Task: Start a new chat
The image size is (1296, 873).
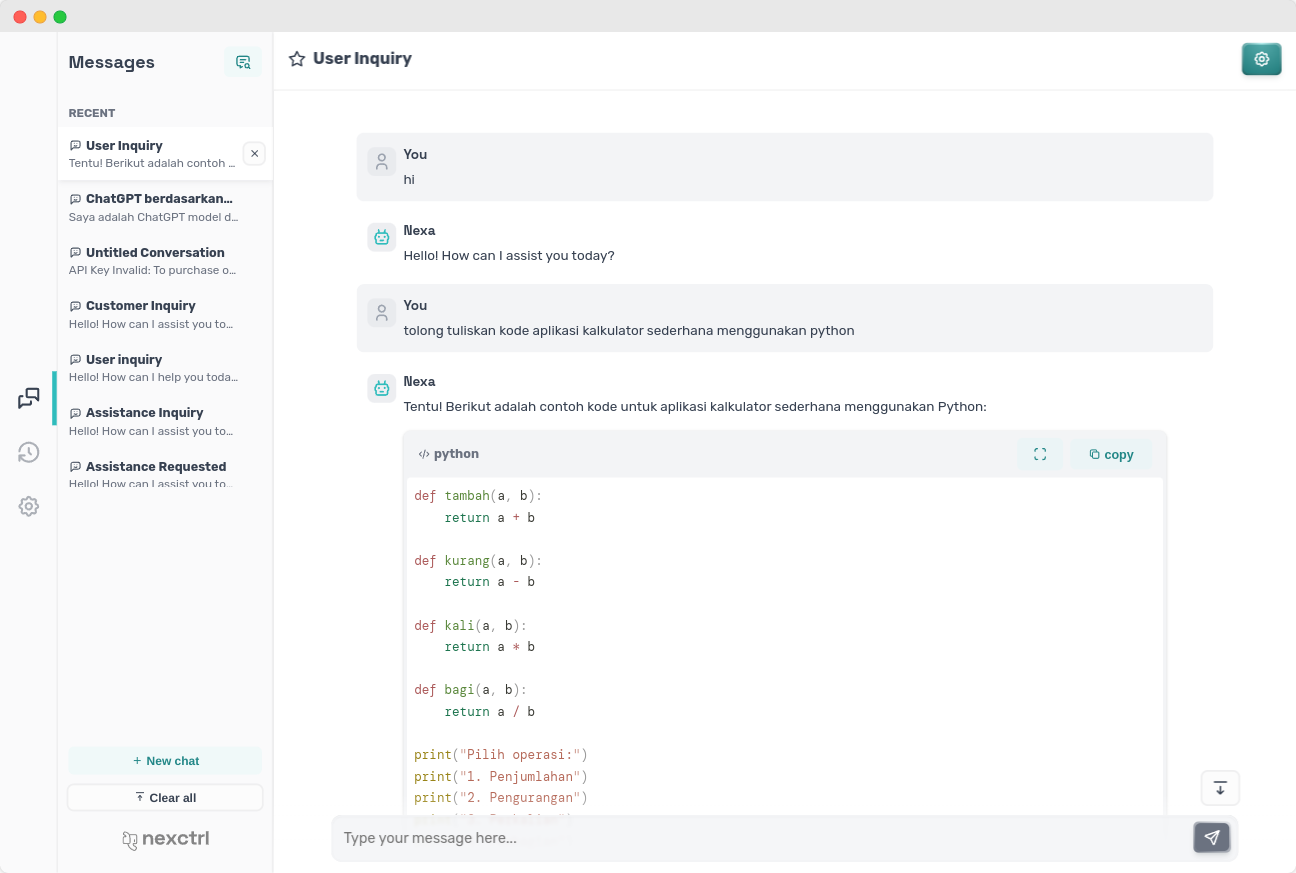Action: pyautogui.click(x=165, y=761)
